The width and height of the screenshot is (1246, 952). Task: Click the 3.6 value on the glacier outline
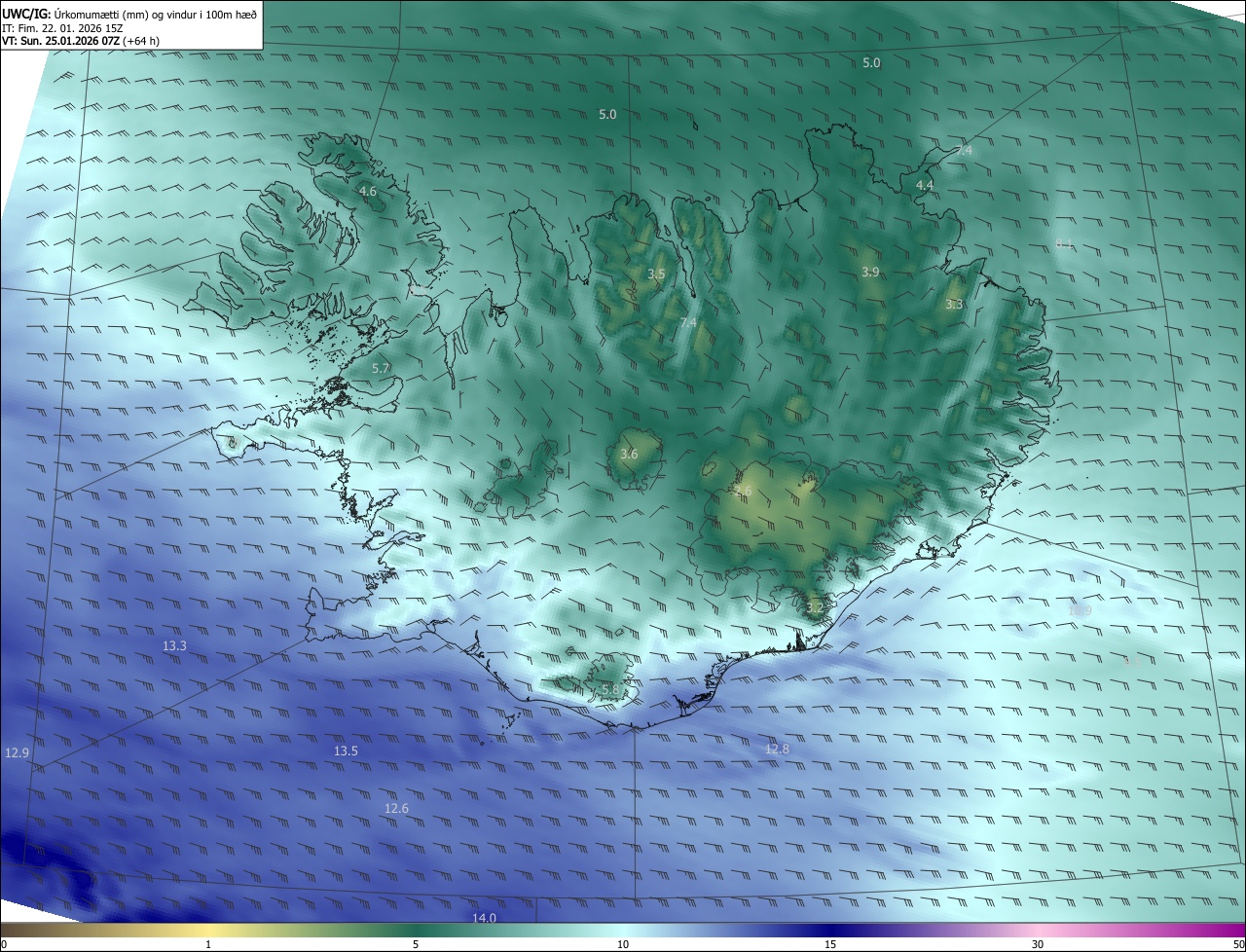click(629, 454)
